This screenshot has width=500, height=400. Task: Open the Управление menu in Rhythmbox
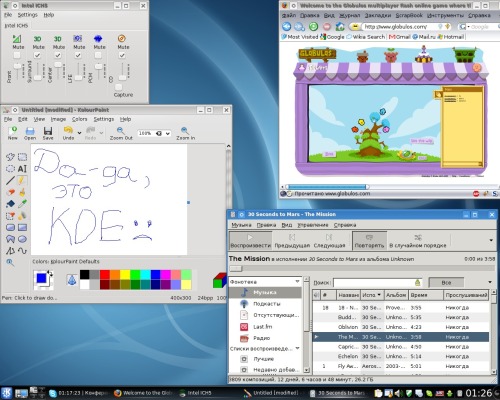coord(313,225)
